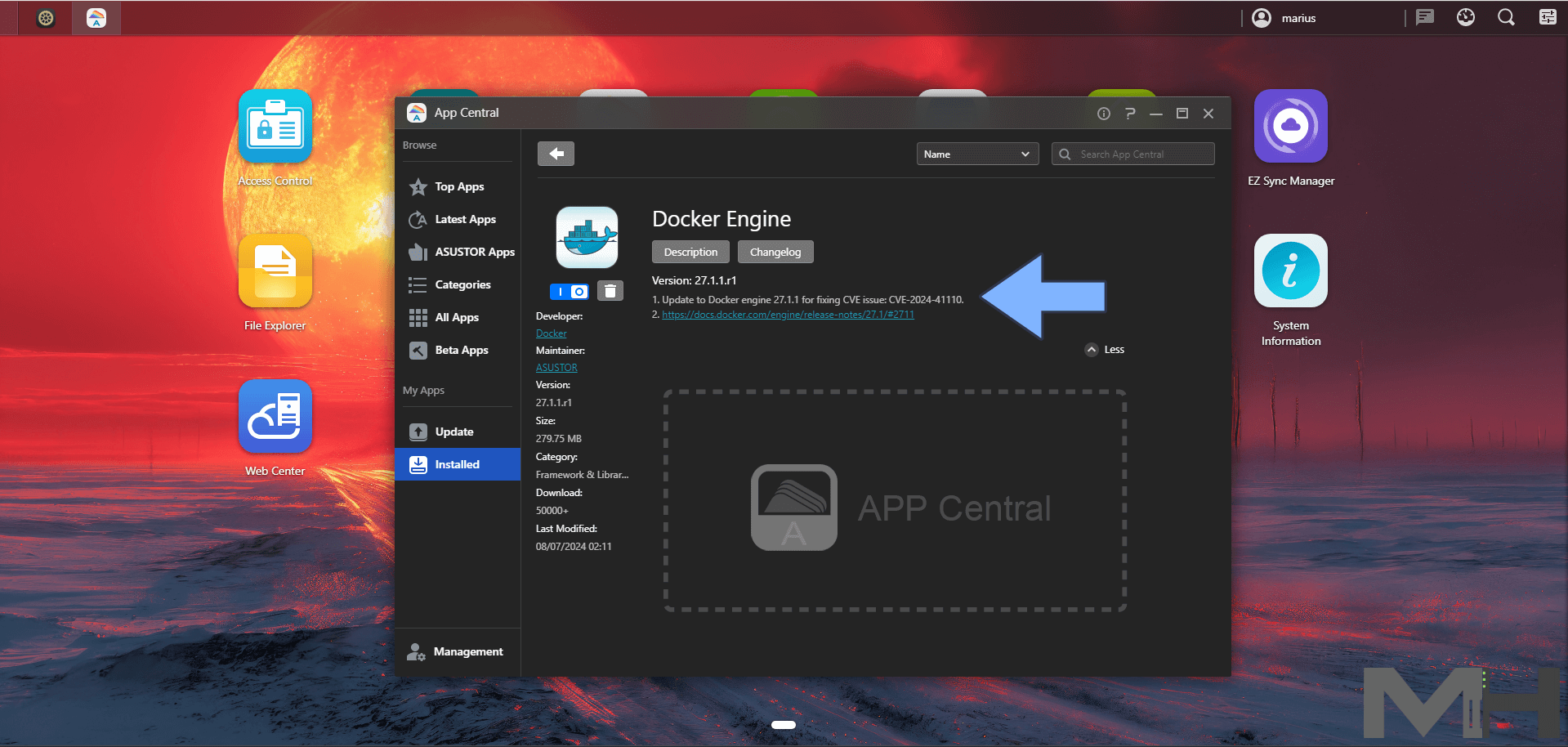Open Categories in sidebar
The width and height of the screenshot is (1568, 747).
click(458, 284)
